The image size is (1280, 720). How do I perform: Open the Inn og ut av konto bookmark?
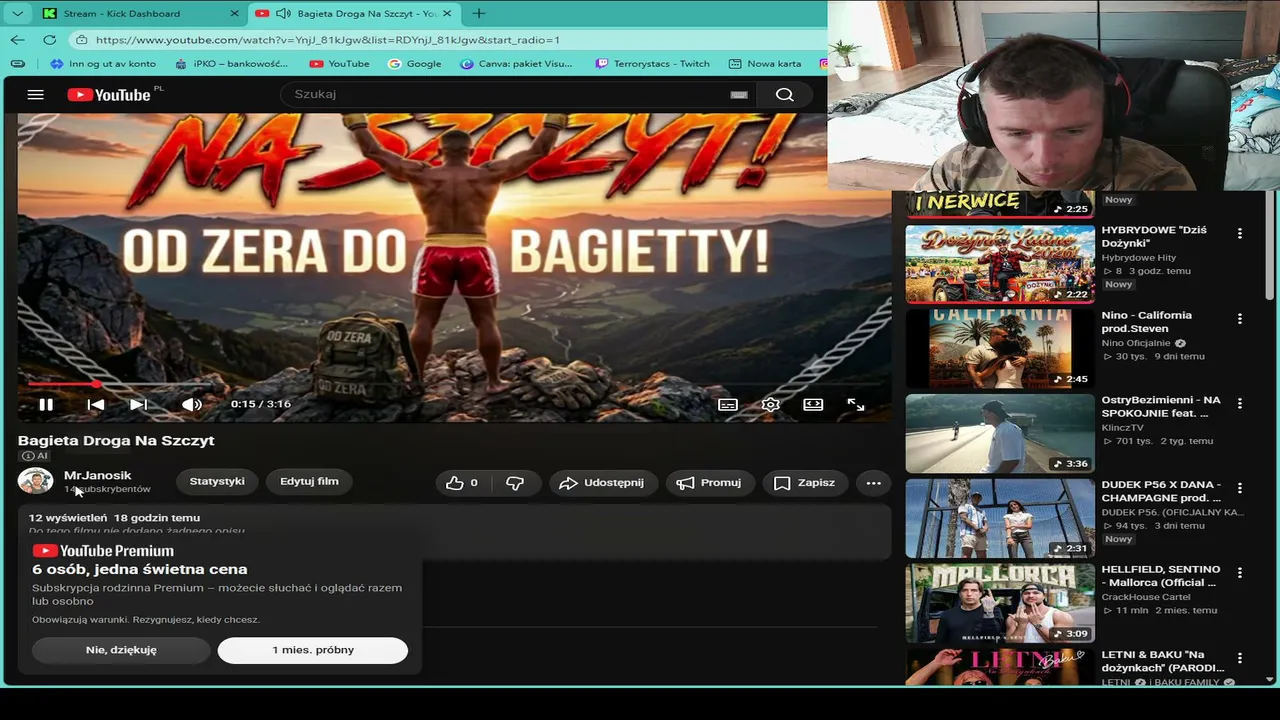point(103,64)
